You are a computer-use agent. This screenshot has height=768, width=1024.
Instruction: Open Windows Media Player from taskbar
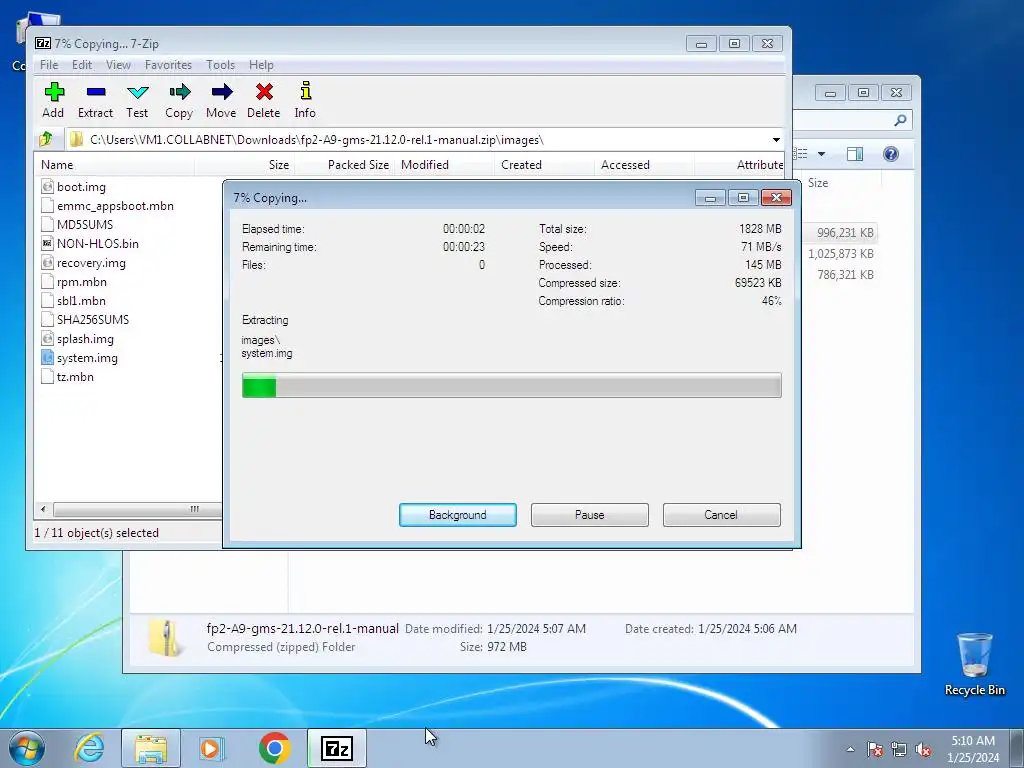point(212,748)
